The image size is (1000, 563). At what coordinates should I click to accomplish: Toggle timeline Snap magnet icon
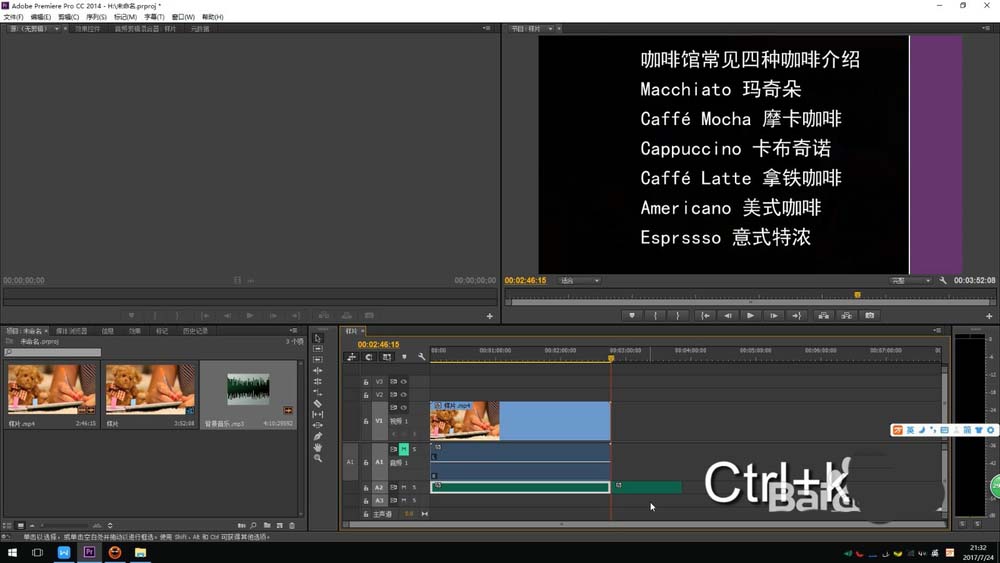[369, 357]
